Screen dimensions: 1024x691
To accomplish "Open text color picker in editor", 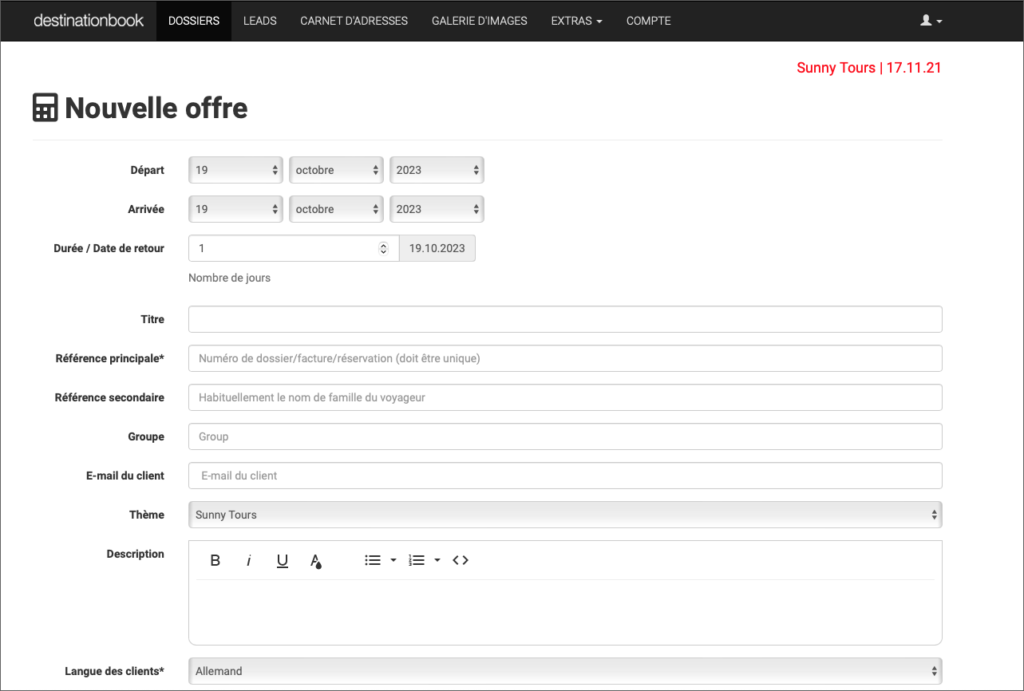I will point(315,561).
